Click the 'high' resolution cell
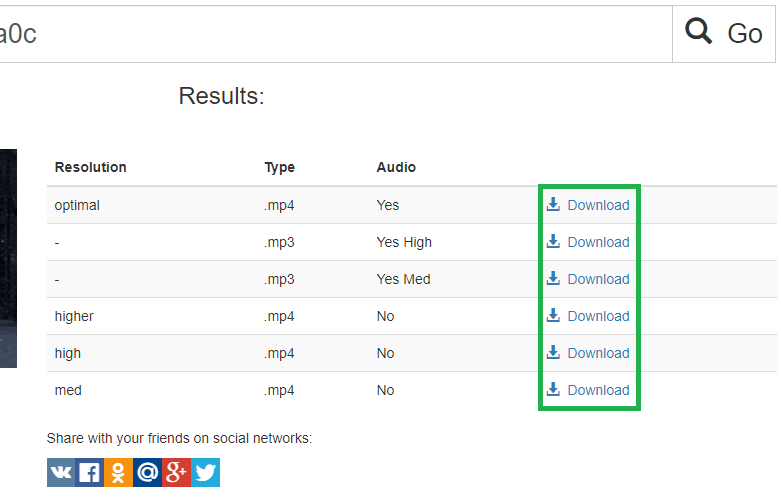This screenshot has width=781, height=498. click(68, 353)
